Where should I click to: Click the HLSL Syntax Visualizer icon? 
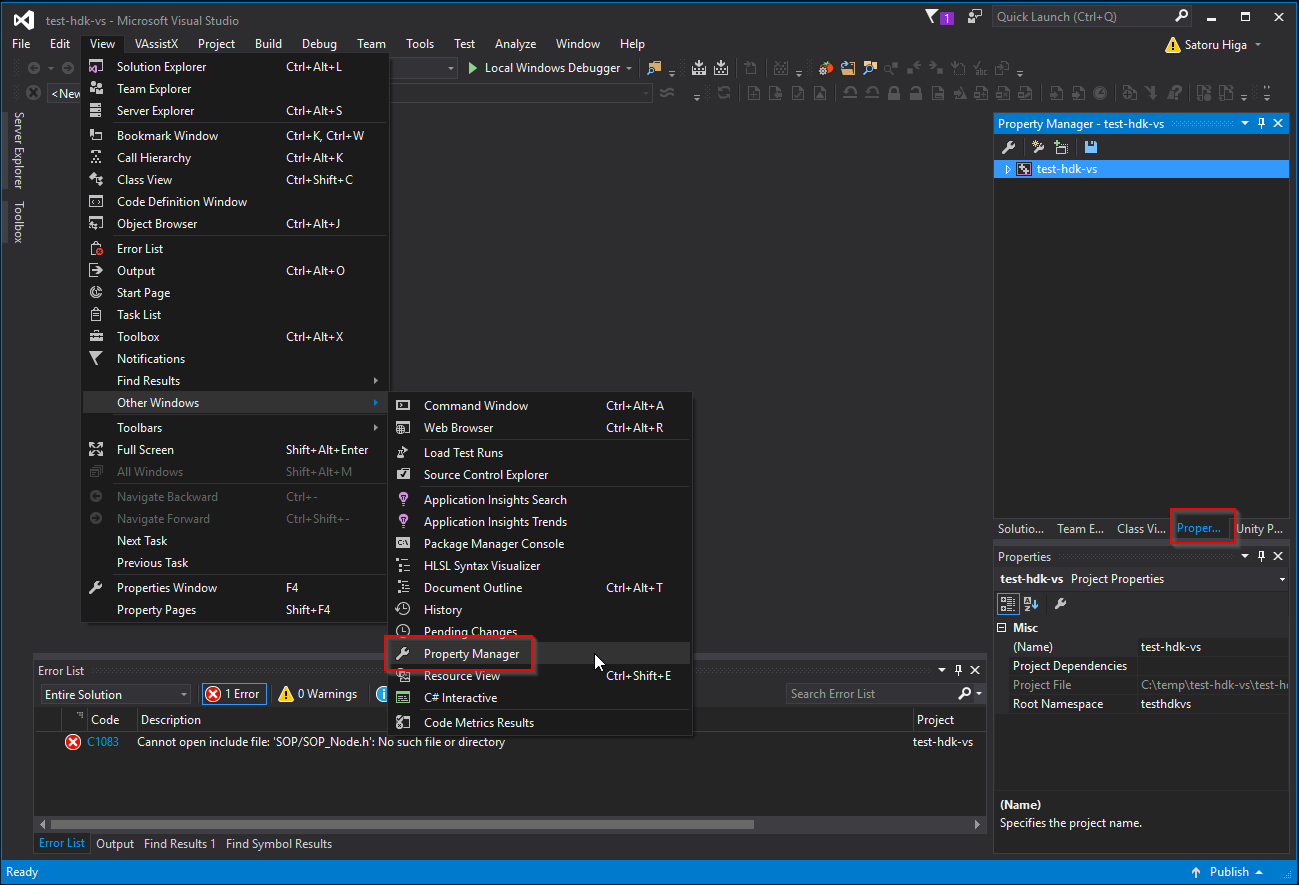coord(404,566)
